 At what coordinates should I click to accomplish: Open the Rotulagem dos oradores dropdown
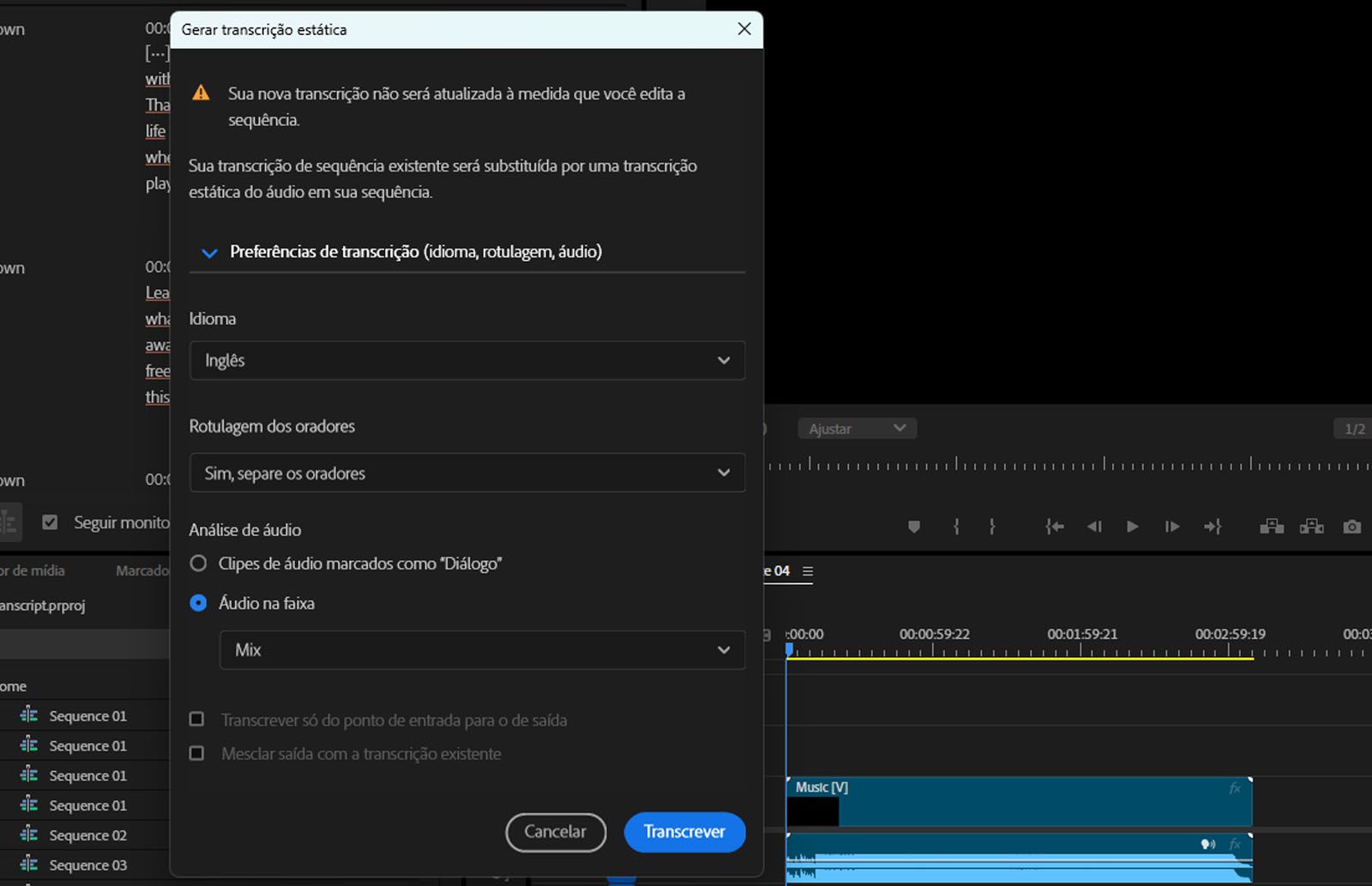[x=467, y=473]
